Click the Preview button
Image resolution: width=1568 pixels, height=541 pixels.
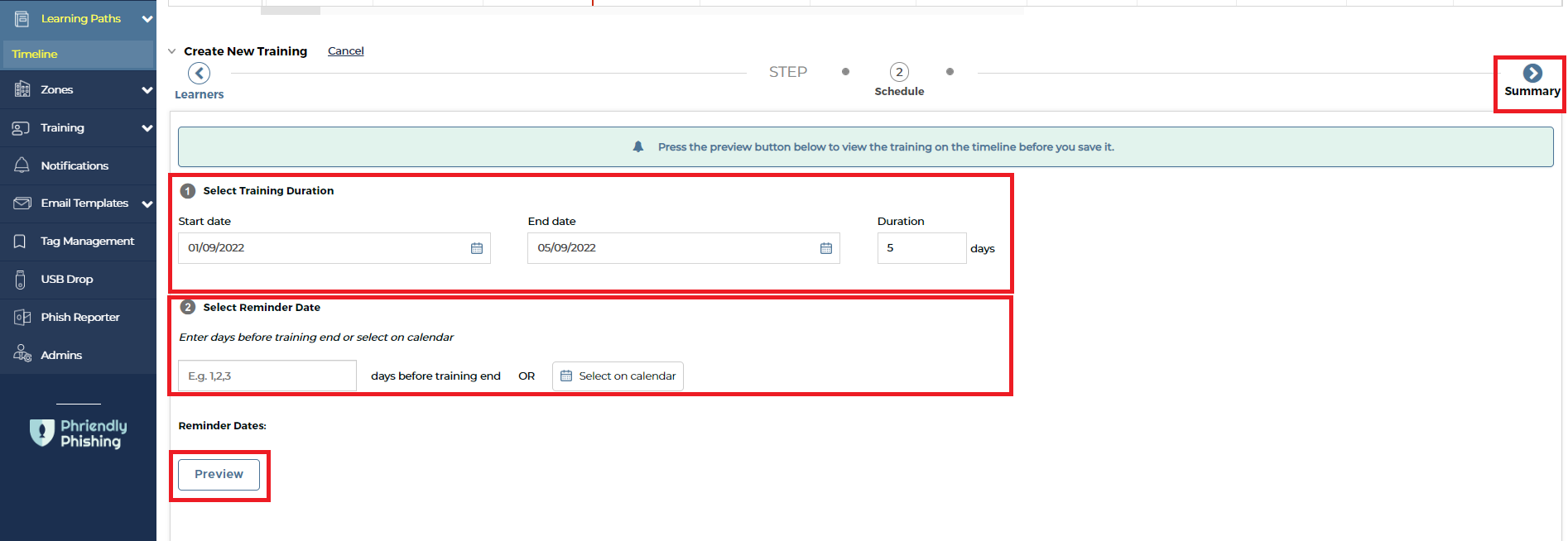[x=219, y=474]
